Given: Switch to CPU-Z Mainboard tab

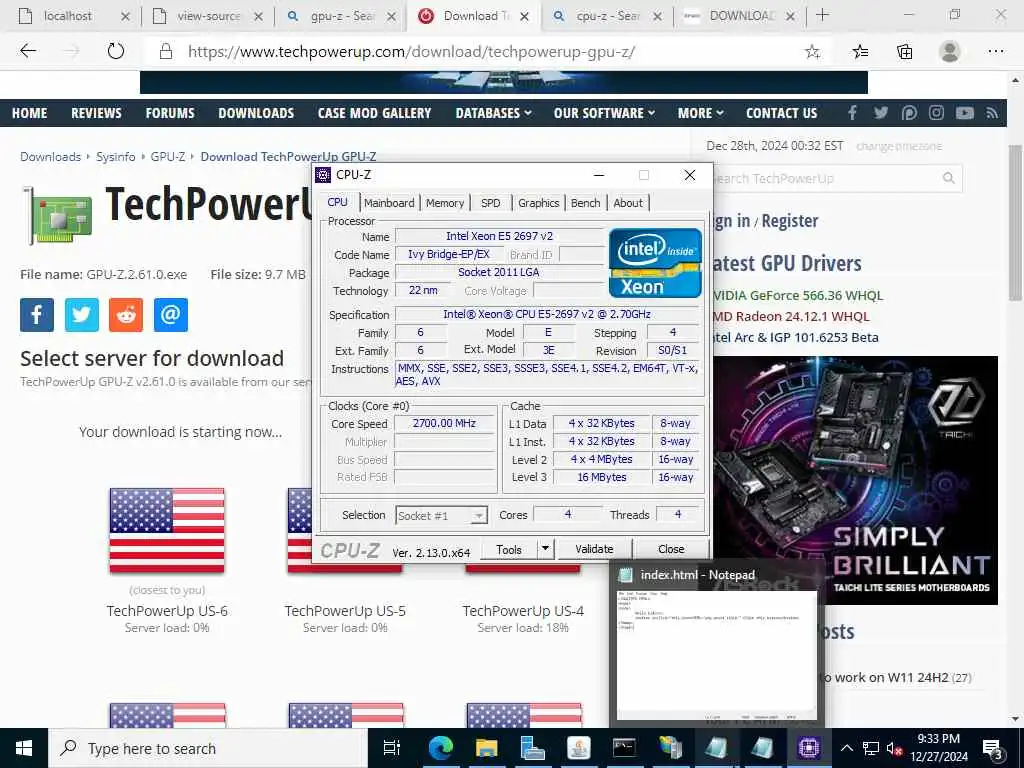Looking at the screenshot, I should pyautogui.click(x=389, y=203).
